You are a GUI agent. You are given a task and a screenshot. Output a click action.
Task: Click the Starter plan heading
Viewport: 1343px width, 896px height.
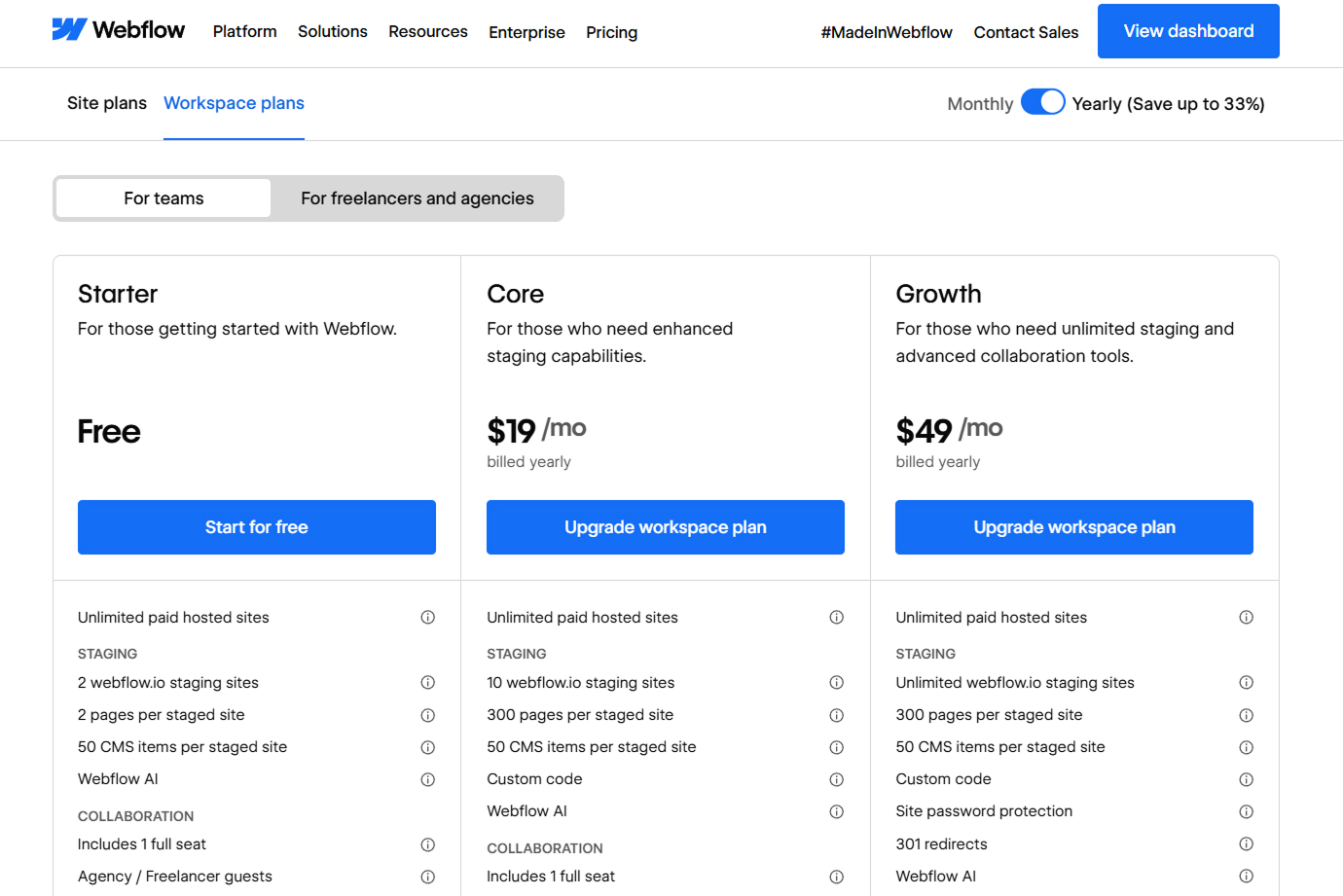pos(118,294)
